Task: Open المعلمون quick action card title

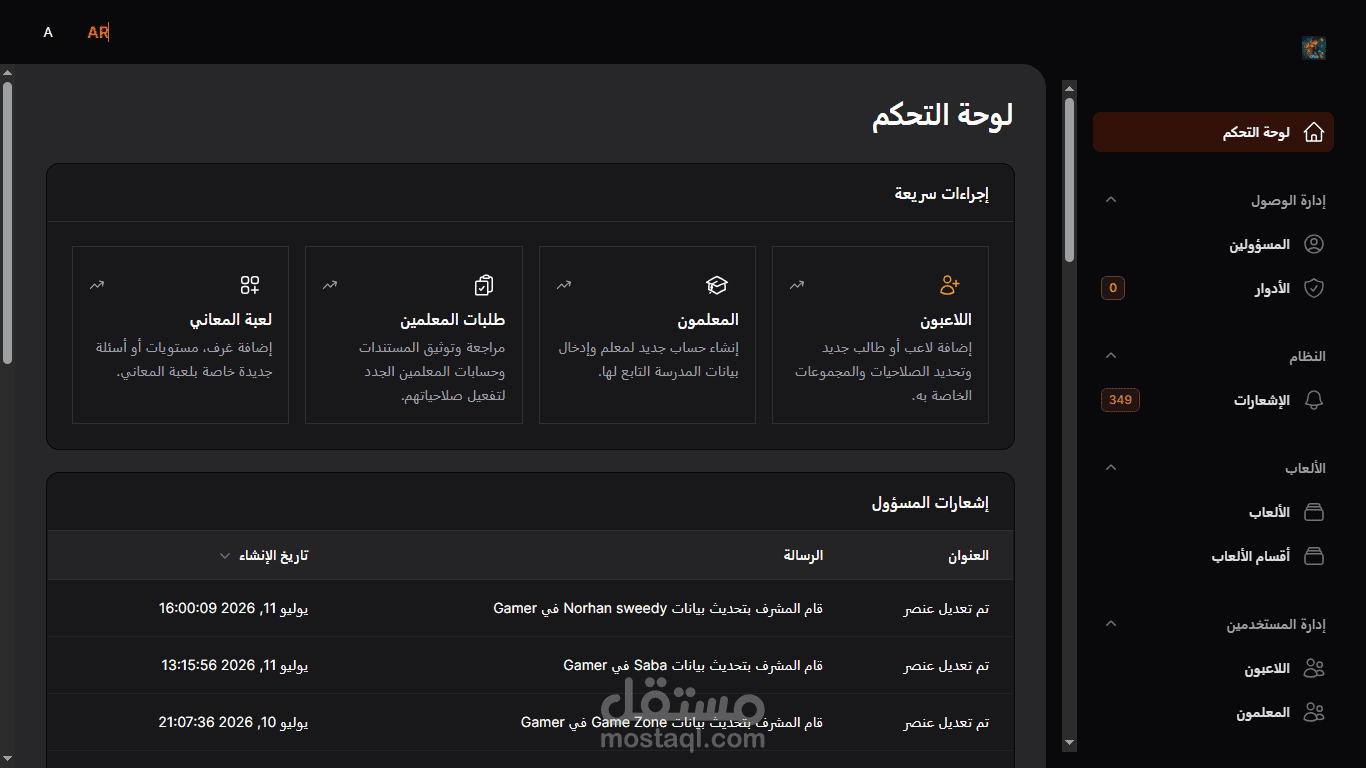Action: coord(708,320)
